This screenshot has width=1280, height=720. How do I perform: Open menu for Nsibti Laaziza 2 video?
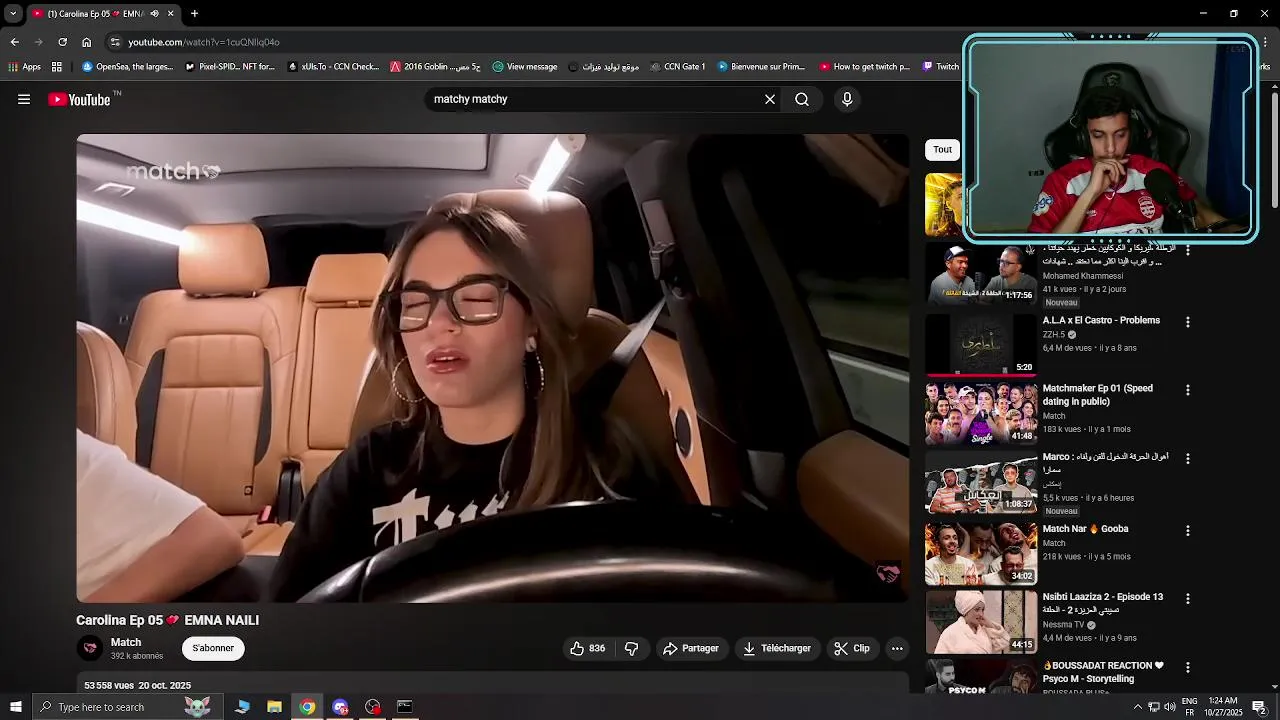tap(1188, 598)
